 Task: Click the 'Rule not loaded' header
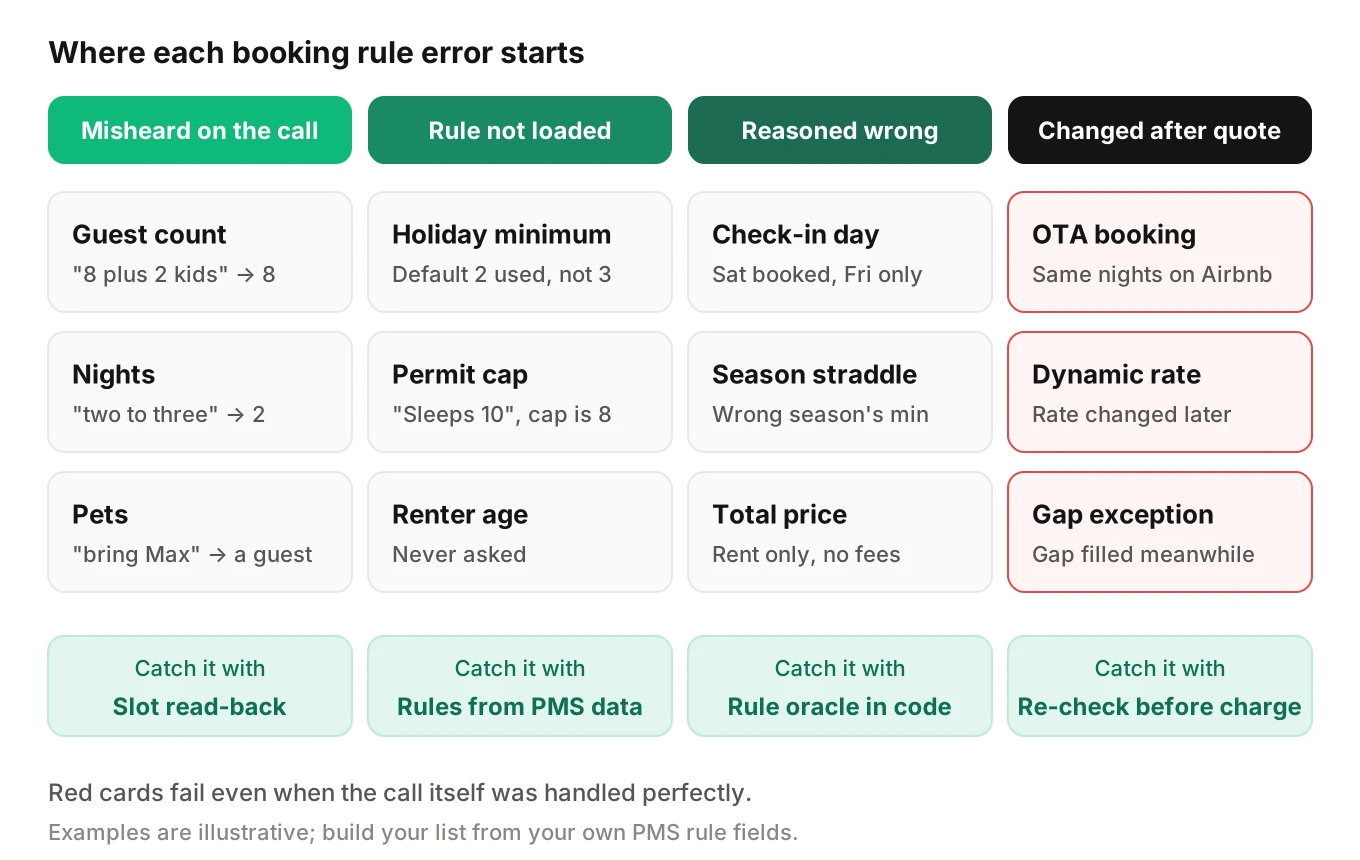(520, 130)
